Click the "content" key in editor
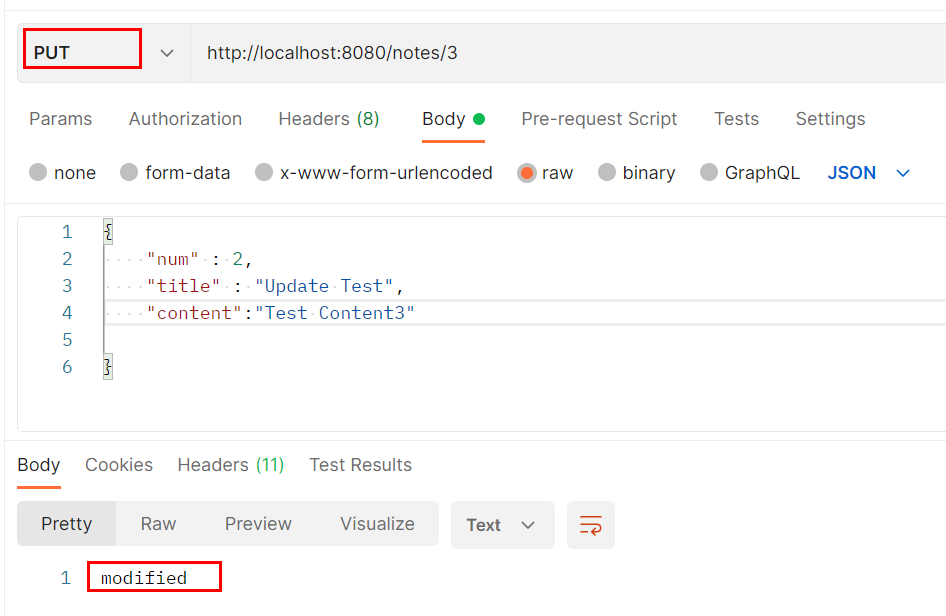The image size is (946, 616). [x=194, y=313]
